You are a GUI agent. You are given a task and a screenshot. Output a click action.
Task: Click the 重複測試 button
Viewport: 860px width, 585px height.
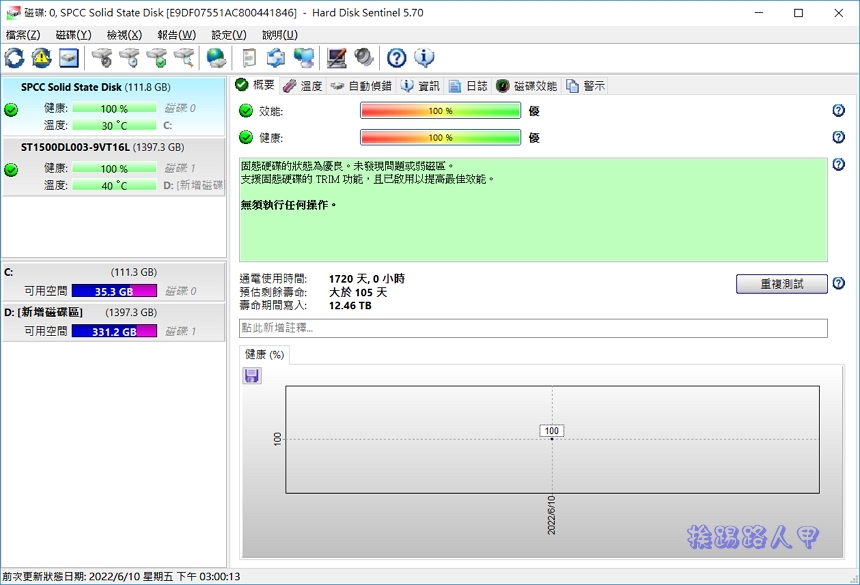point(782,284)
